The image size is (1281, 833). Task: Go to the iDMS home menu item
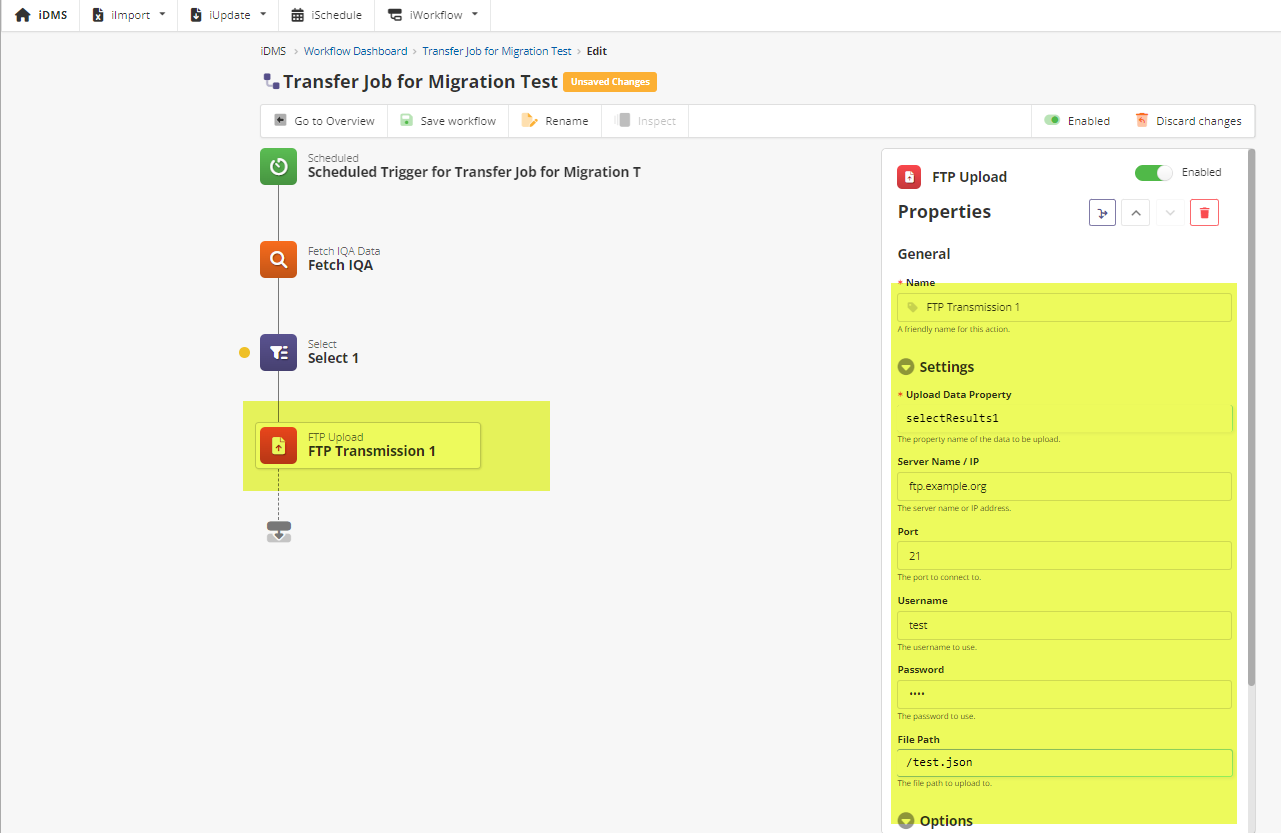(41, 15)
